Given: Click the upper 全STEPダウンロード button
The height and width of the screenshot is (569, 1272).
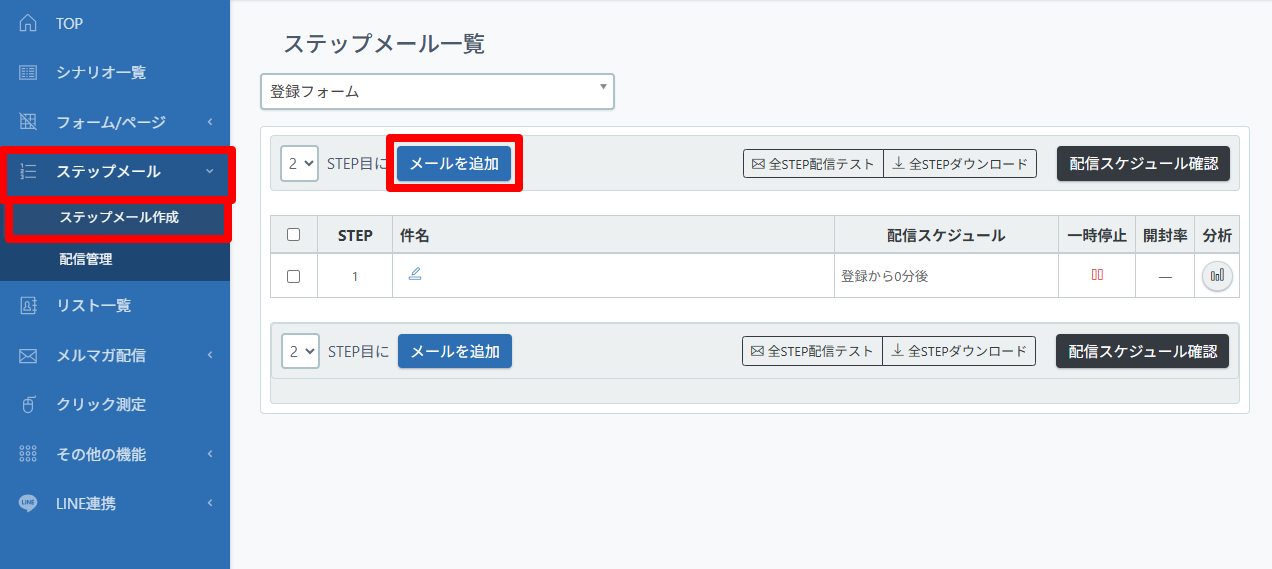Looking at the screenshot, I should click(960, 163).
